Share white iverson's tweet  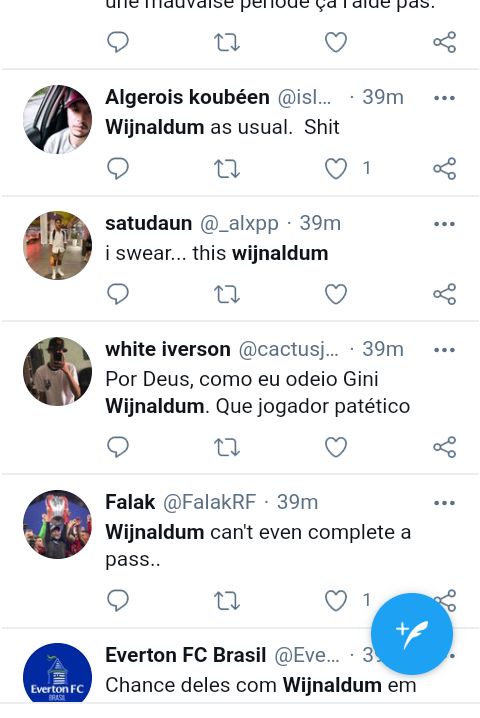click(x=444, y=447)
